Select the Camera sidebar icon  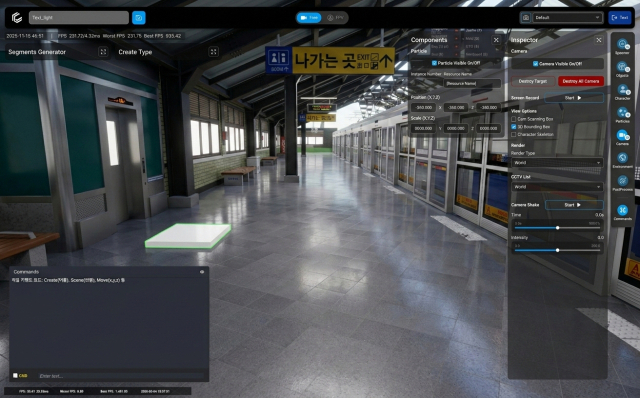(x=622, y=136)
